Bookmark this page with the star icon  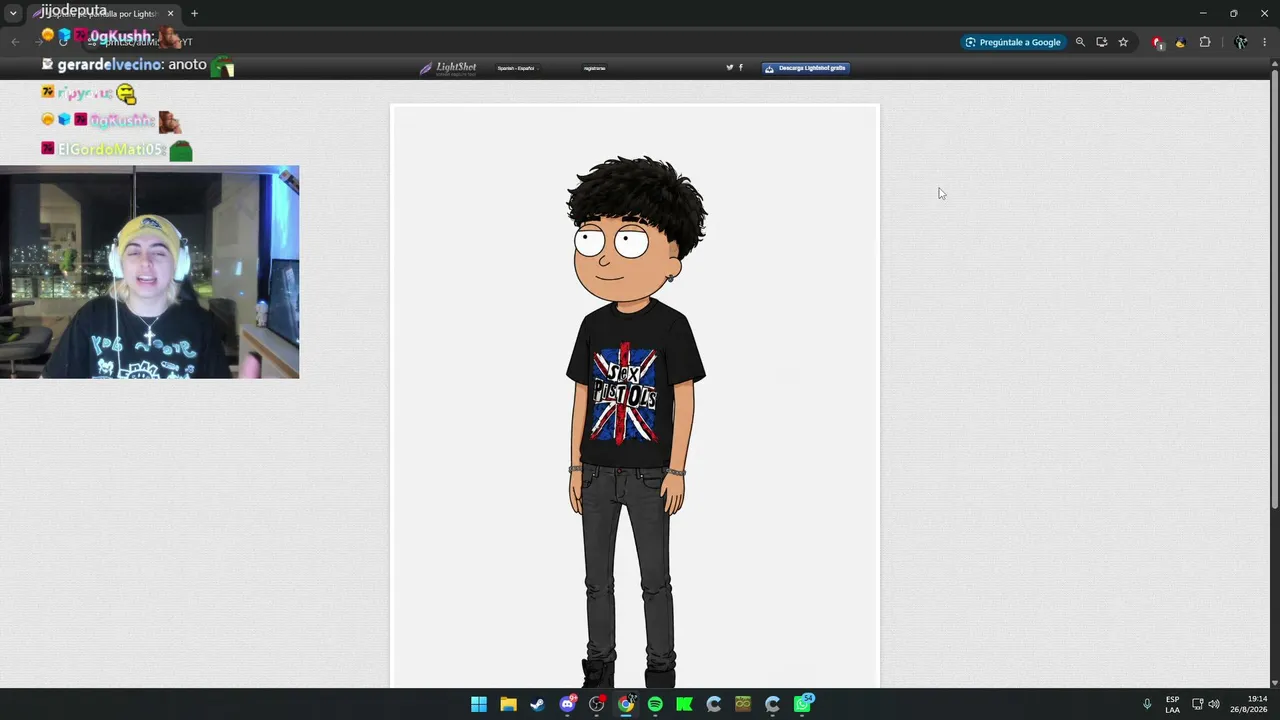(1123, 42)
